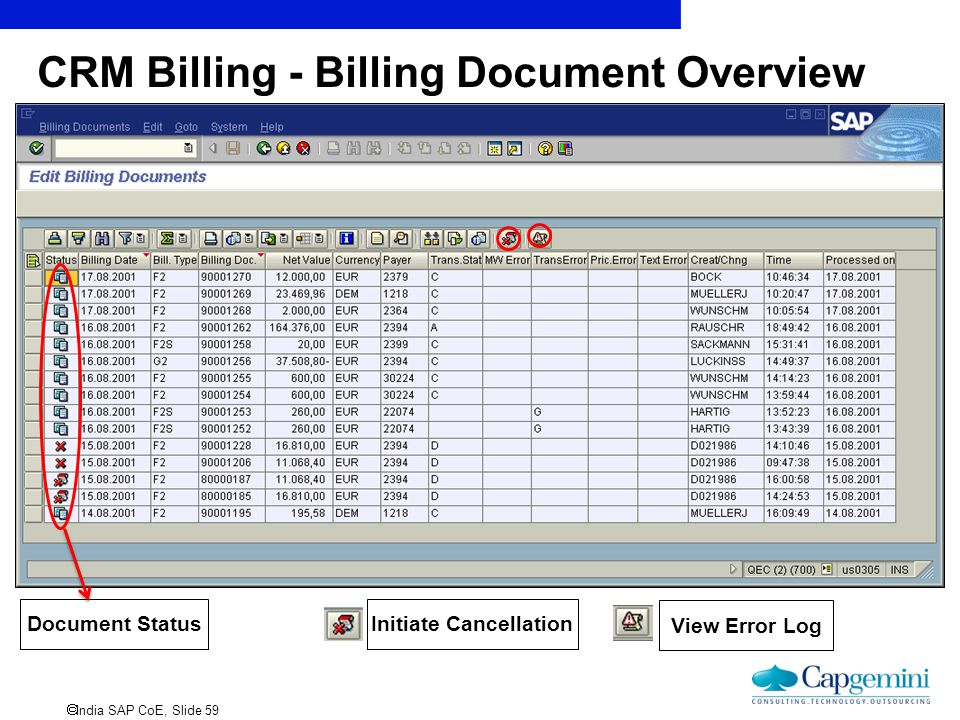Screen dimensions: 960x720
Task: Click the Billing Doc. column header
Action: point(232,260)
